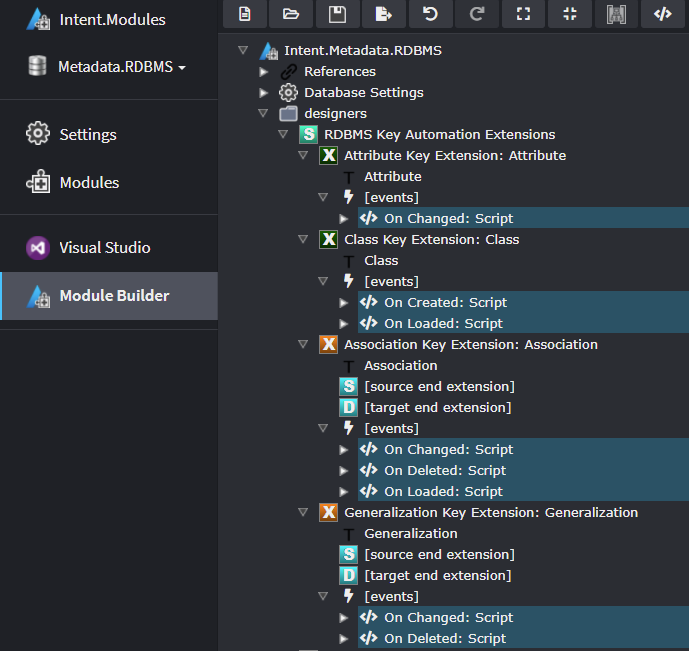Go to Modules in the sidebar
Screen dimensions: 689x651
(89, 183)
